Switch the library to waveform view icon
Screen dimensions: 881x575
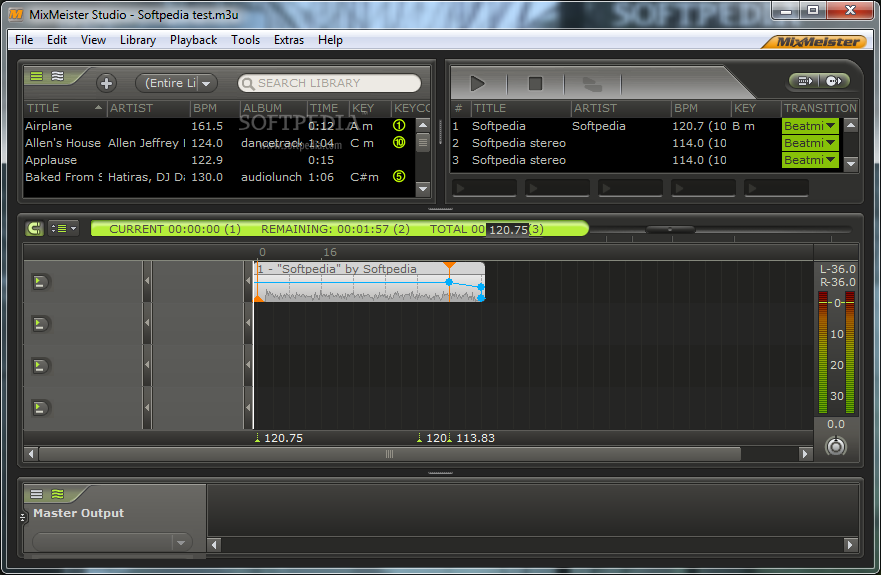click(57, 76)
